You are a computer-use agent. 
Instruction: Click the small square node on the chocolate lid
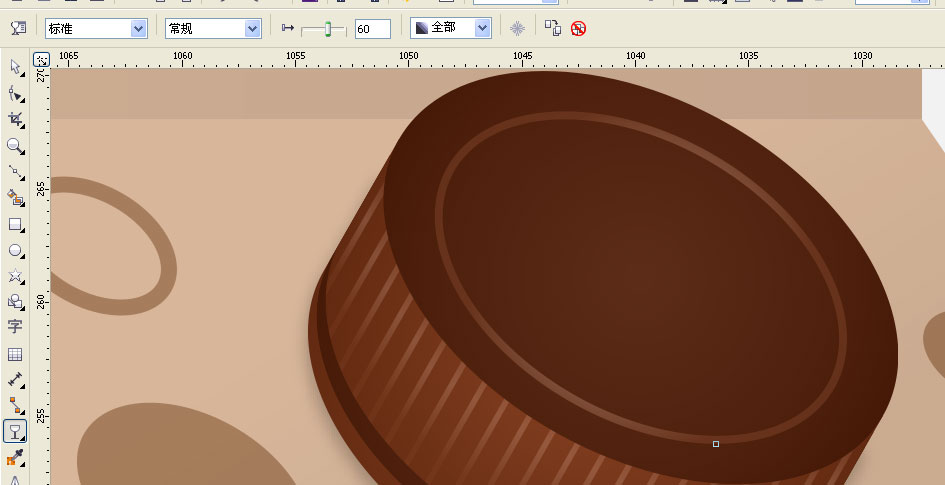coord(716,444)
